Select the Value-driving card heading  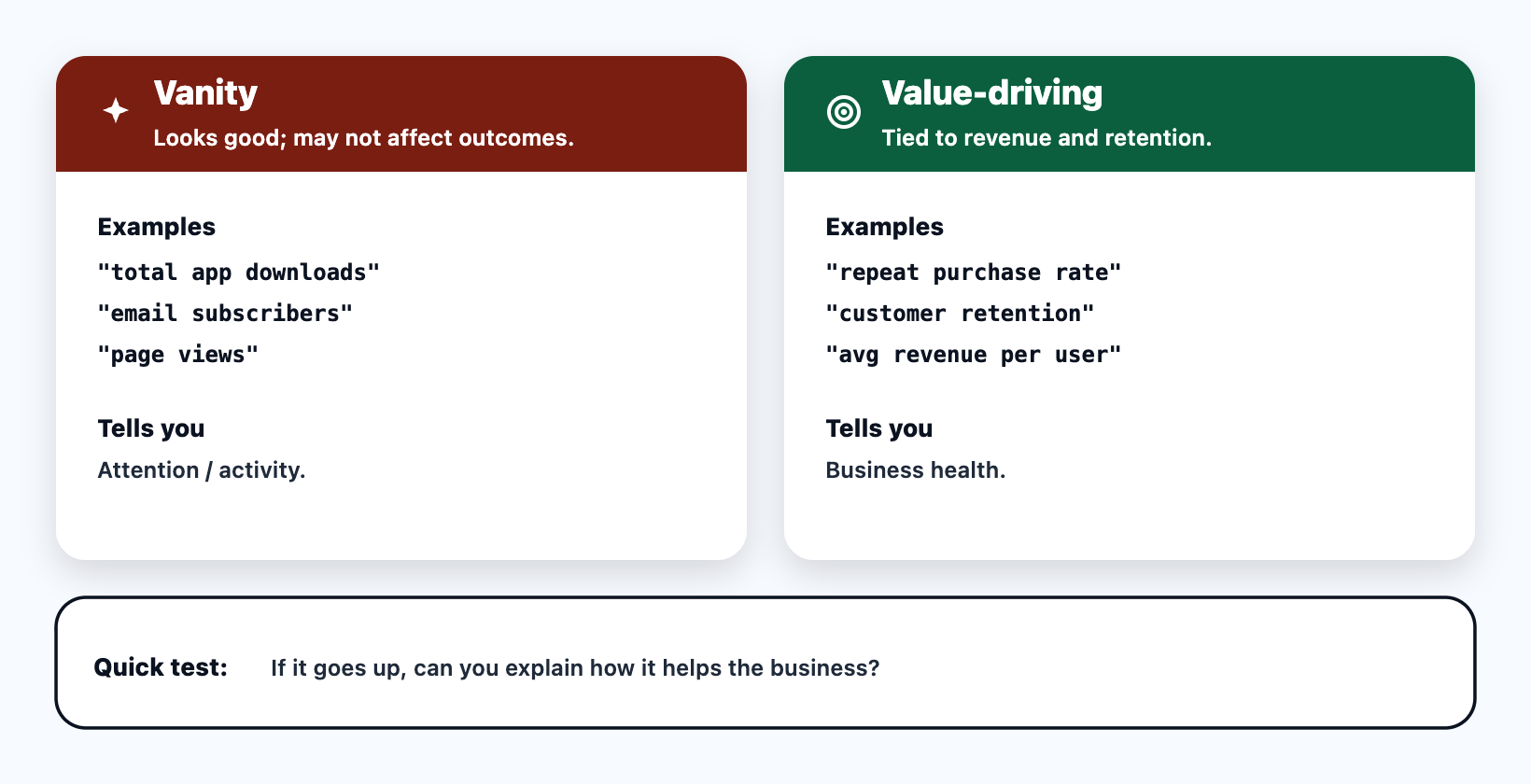[991, 93]
